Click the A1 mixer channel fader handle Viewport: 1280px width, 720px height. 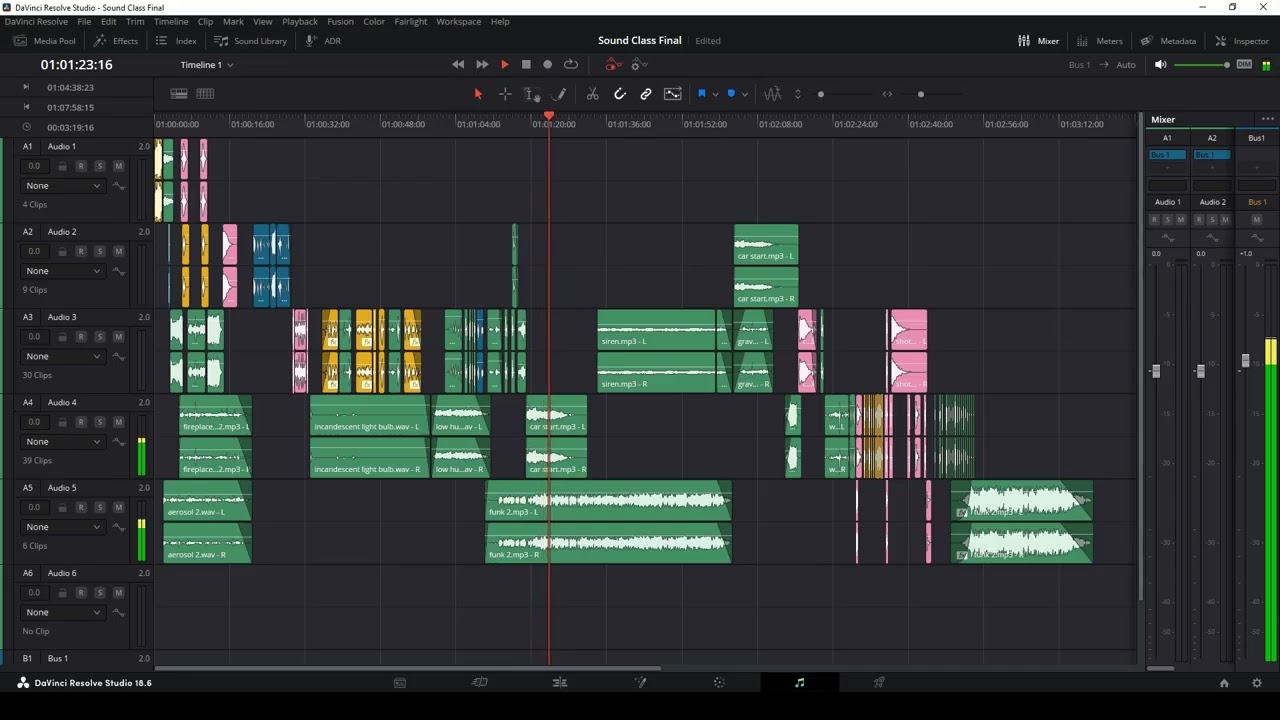(1156, 371)
